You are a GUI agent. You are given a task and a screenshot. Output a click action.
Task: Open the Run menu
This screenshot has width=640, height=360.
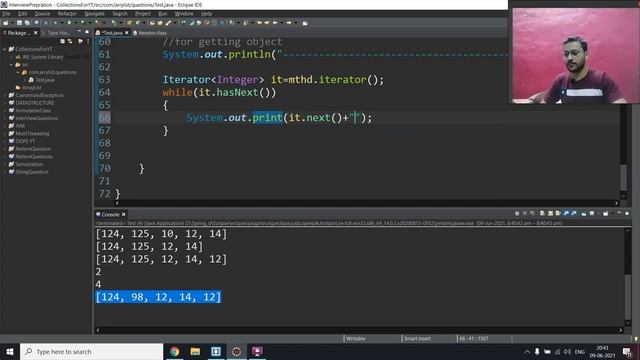click(162, 13)
